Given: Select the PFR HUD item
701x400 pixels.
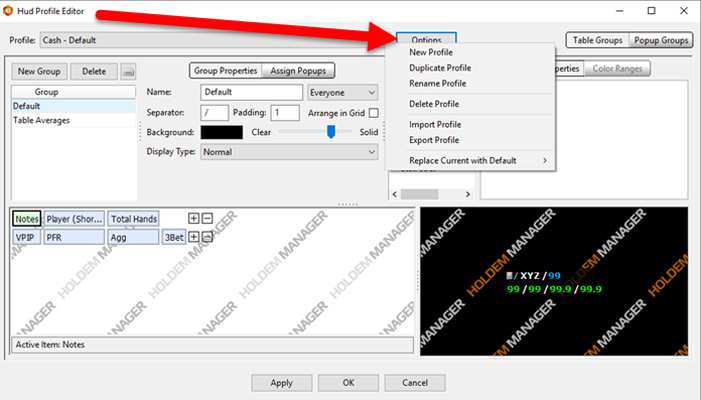Looking at the screenshot, I should click(x=74, y=237).
